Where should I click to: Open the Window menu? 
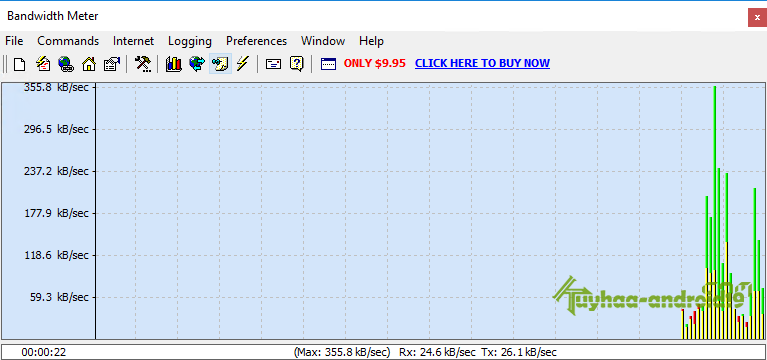click(x=323, y=41)
